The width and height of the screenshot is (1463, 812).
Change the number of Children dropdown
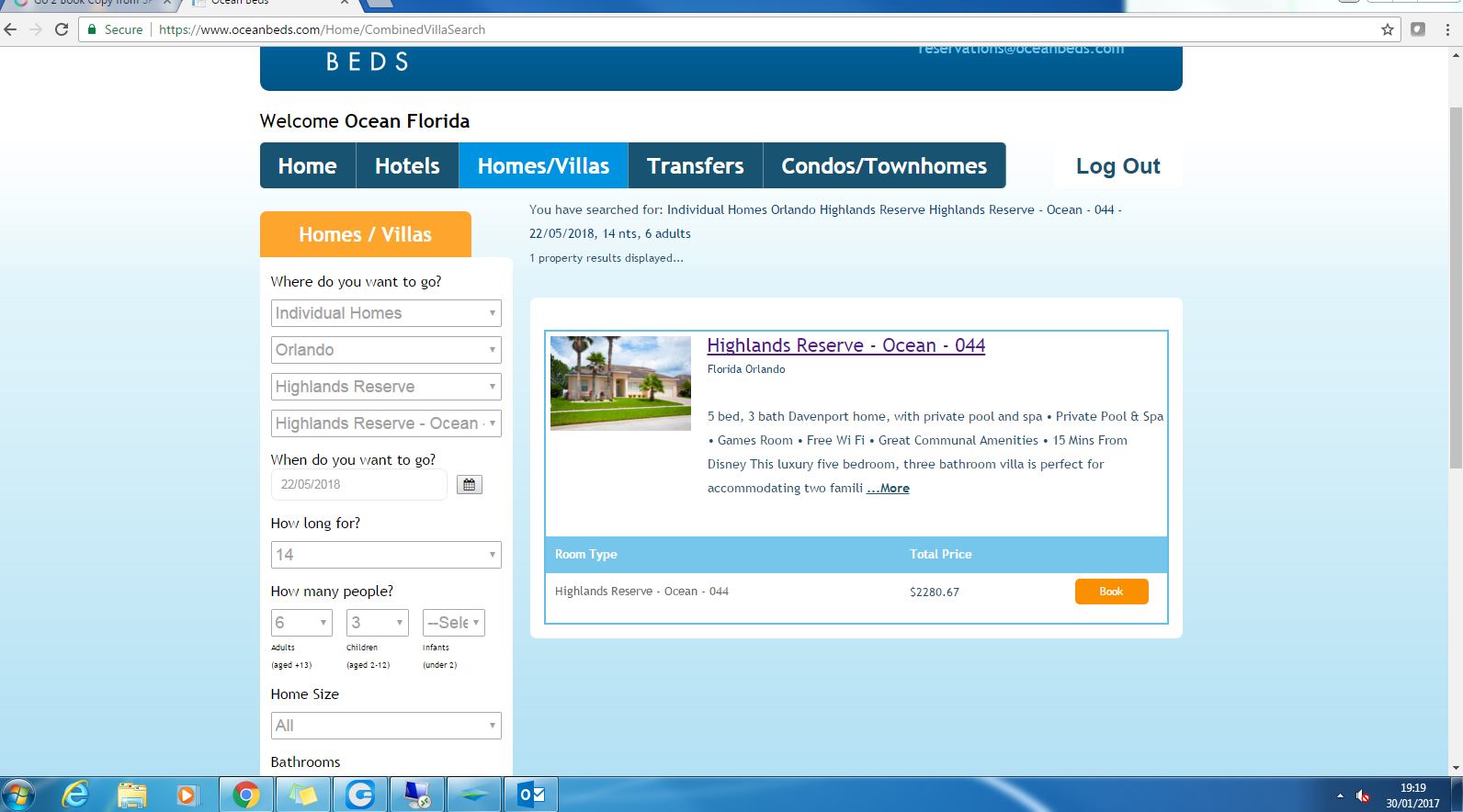point(378,623)
